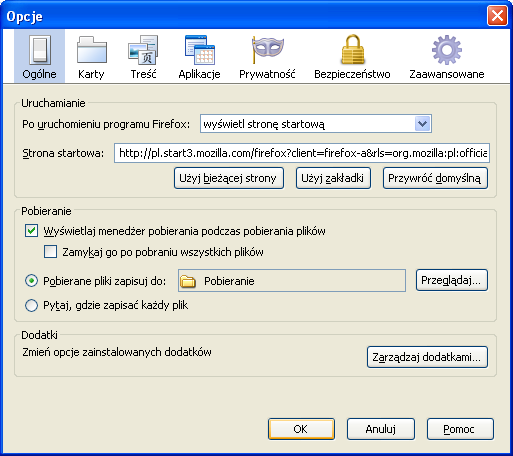Open the Ogólne light switch icon
This screenshot has width=513, height=456.
click(x=40, y=50)
